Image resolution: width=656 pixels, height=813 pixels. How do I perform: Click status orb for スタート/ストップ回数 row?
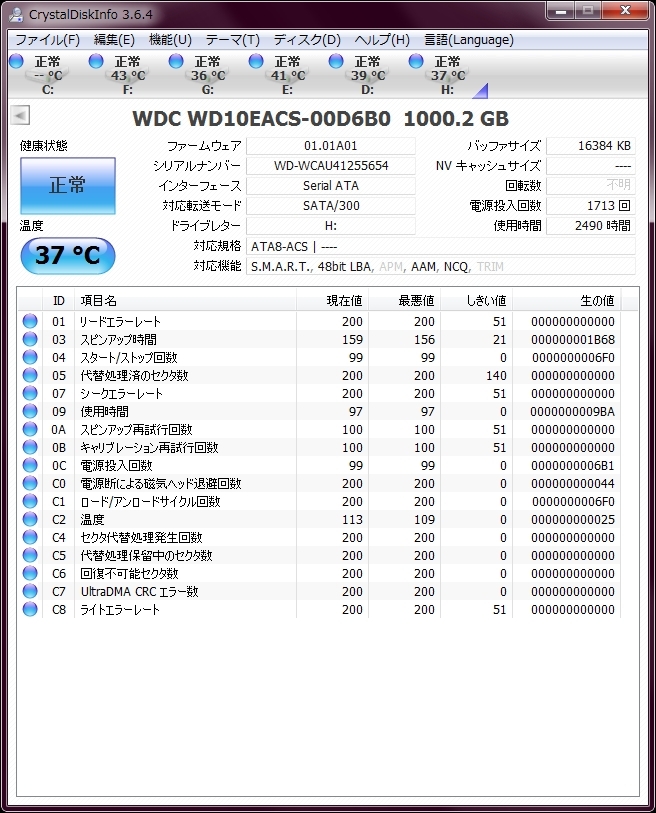coord(30,357)
